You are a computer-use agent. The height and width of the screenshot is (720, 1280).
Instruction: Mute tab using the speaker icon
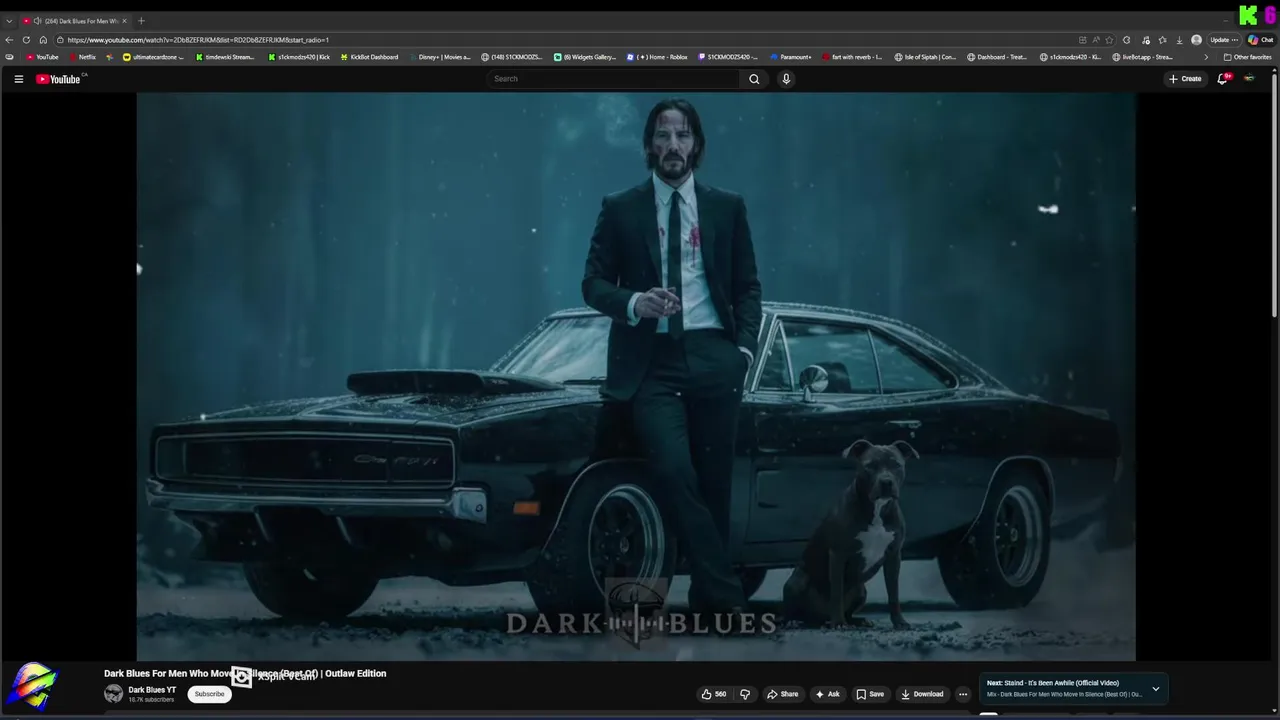(37, 21)
